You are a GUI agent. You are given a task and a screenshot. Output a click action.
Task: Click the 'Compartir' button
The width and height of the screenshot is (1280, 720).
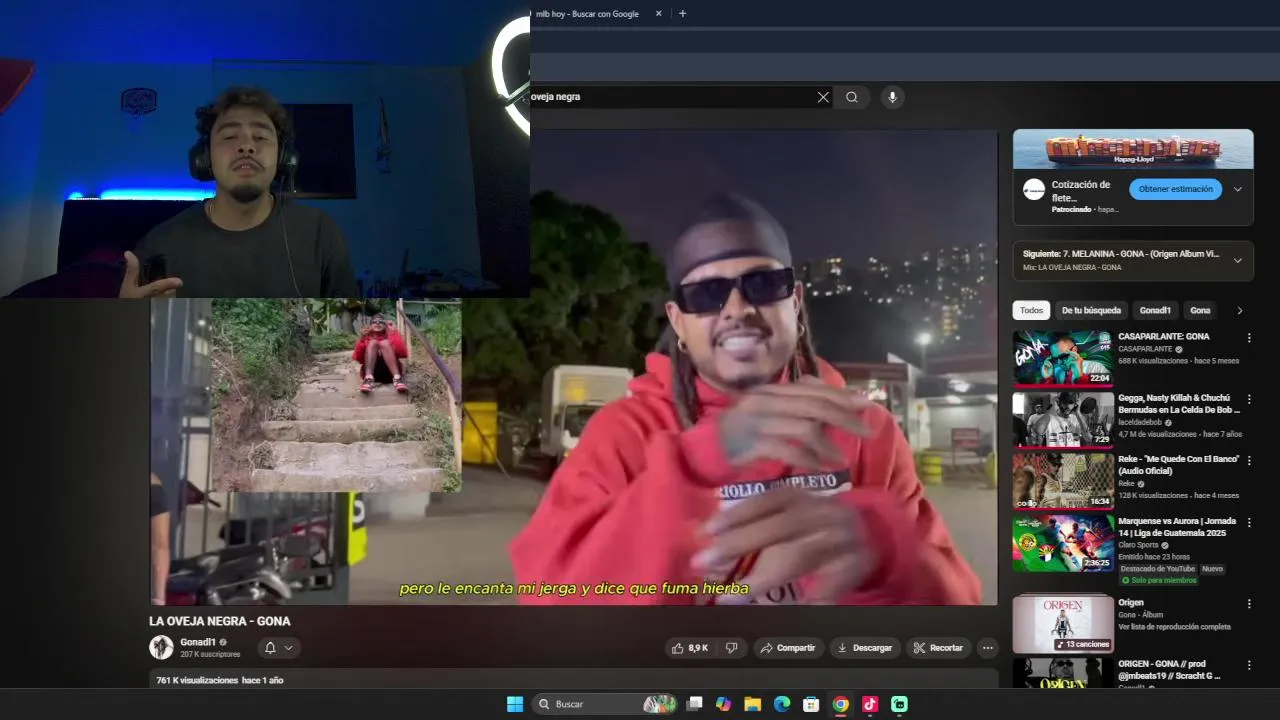[788, 648]
